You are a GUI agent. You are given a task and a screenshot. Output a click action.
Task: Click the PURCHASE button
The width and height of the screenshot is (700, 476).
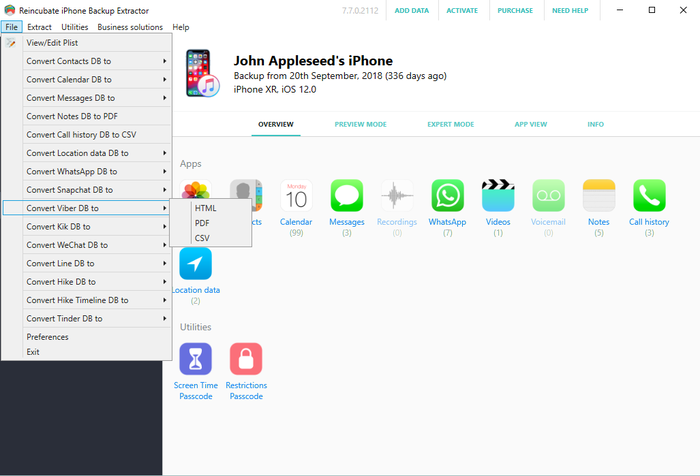515,10
